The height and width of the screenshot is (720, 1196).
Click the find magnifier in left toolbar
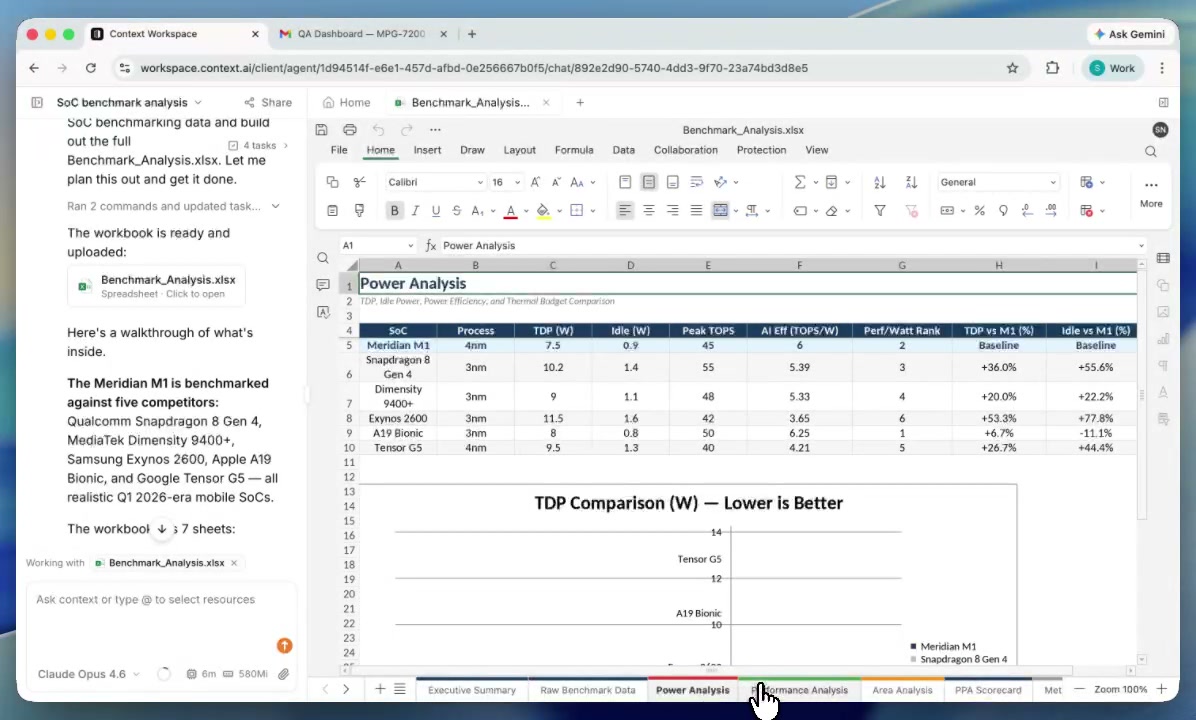323,258
